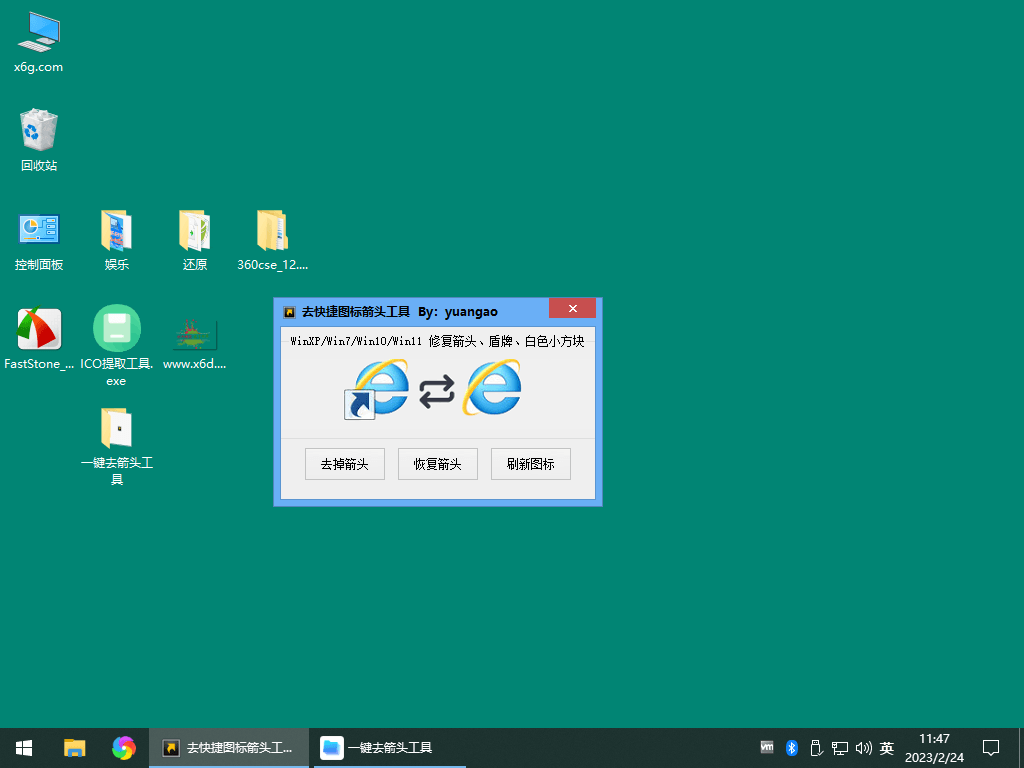Click the 恢复箭头 button

pos(437,464)
